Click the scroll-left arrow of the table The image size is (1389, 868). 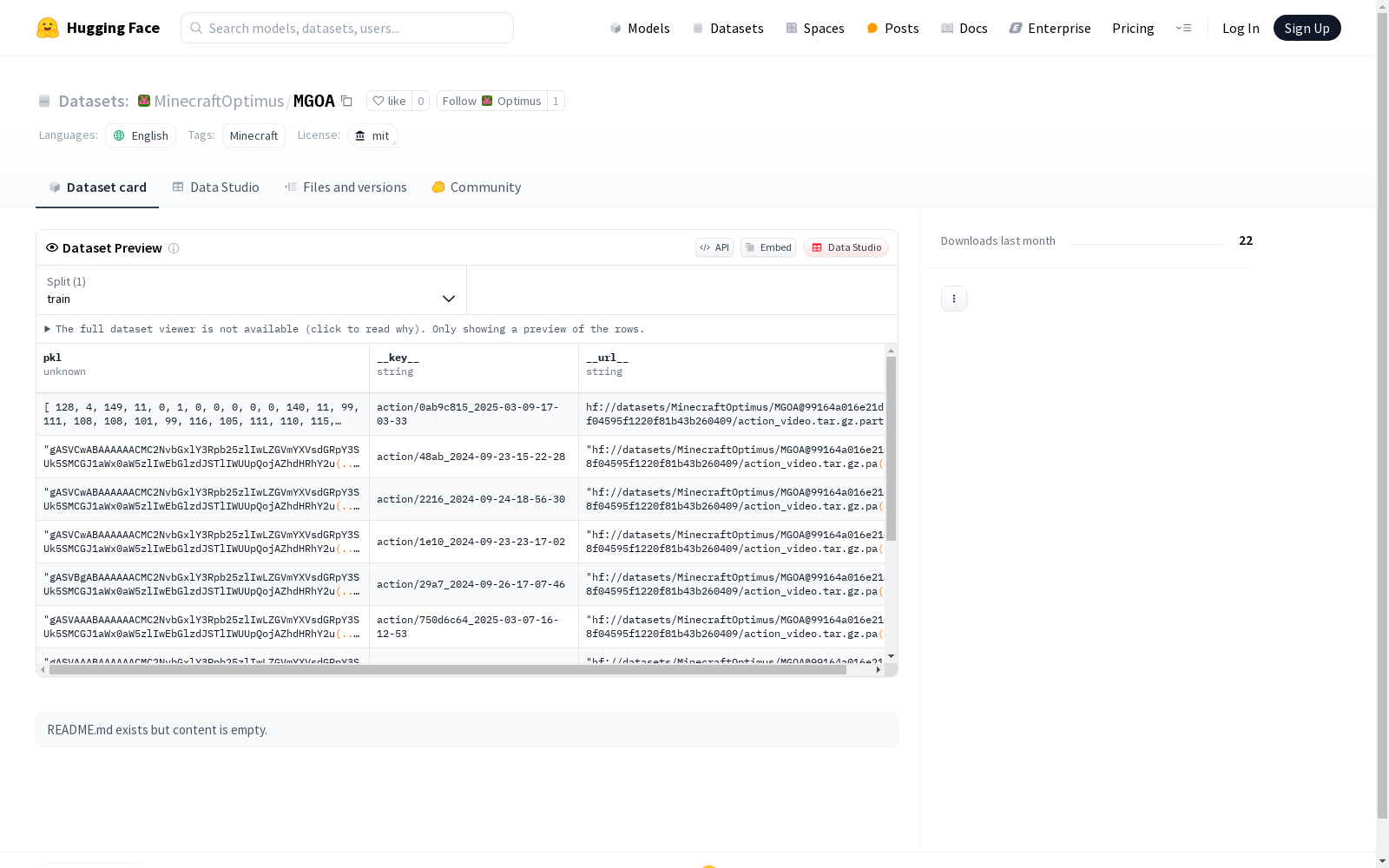[43, 669]
